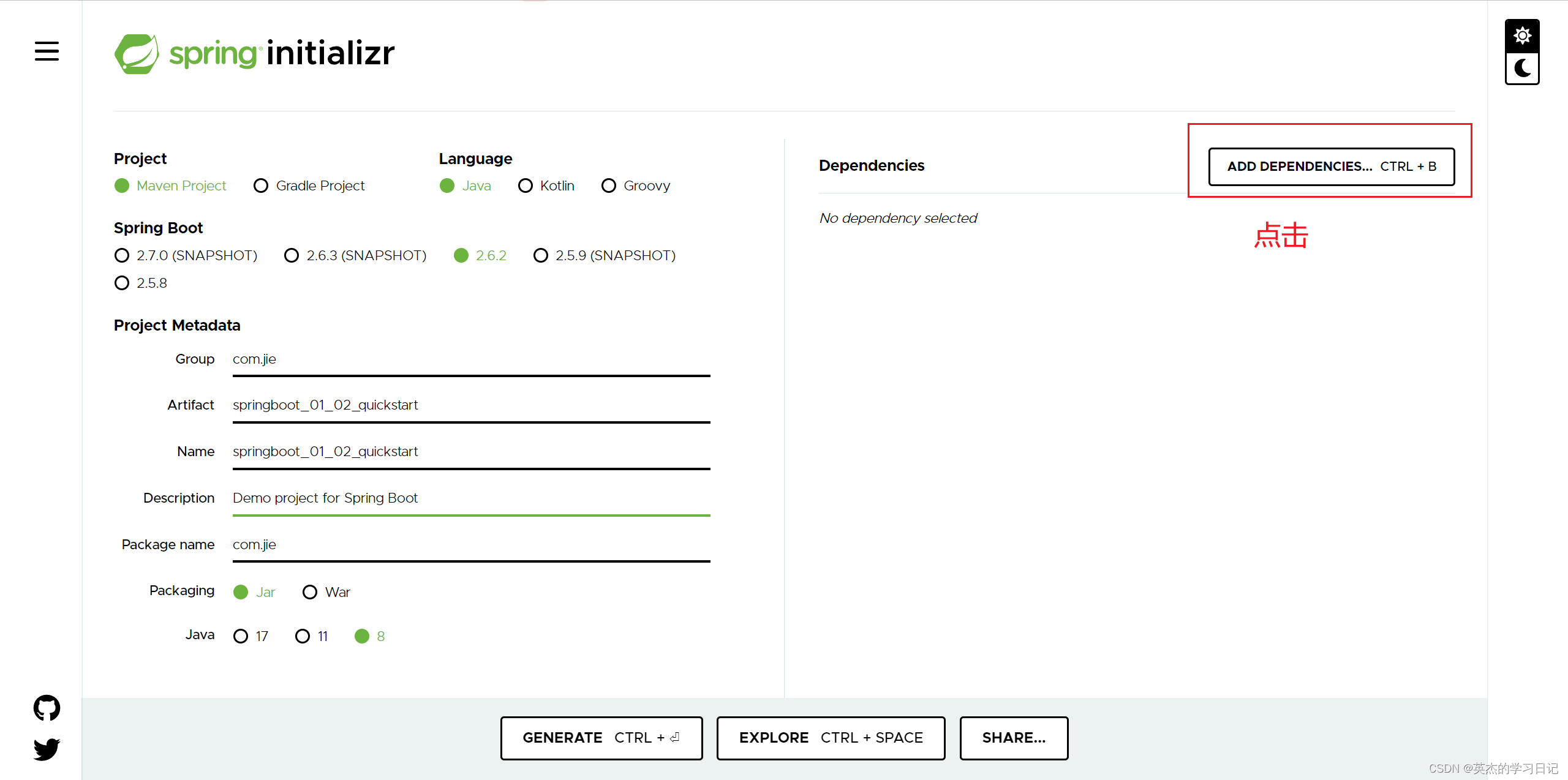Select Java version 8
This screenshot has height=780, width=1568.
(x=370, y=636)
